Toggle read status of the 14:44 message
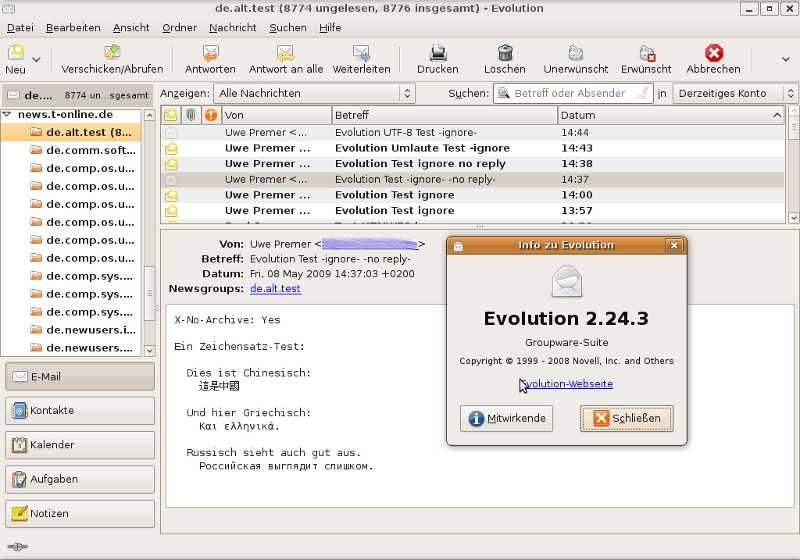 click(x=171, y=132)
